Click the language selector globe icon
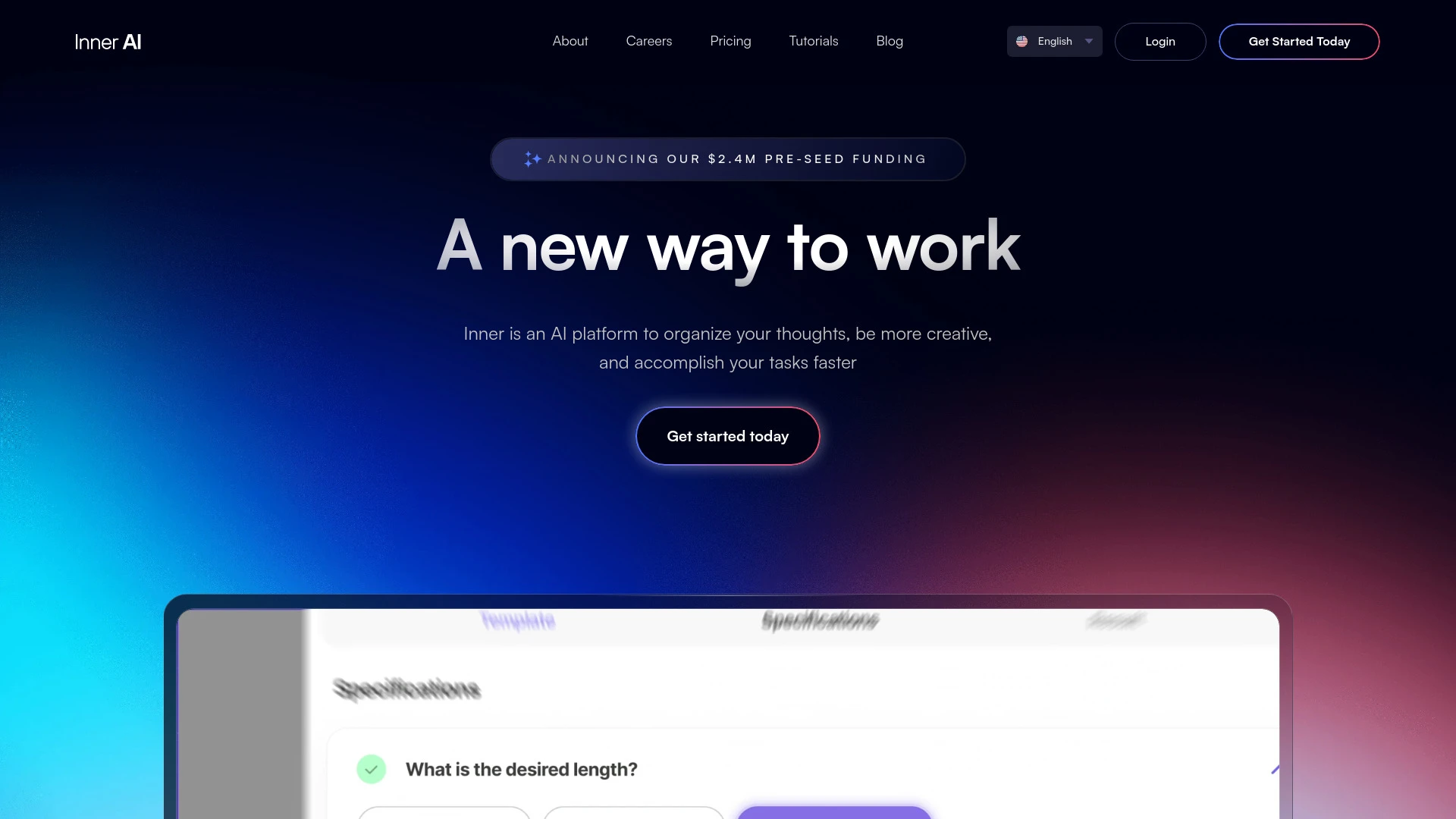Viewport: 1456px width, 819px height. click(1023, 41)
